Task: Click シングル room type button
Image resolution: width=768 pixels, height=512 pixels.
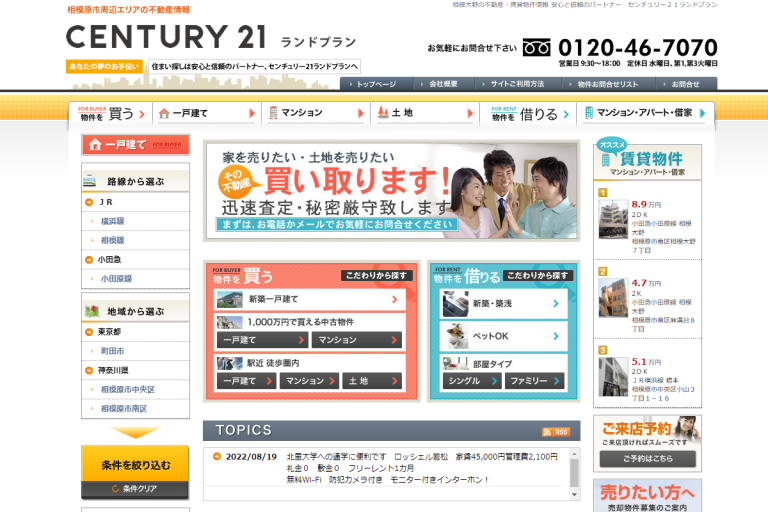Action: (x=472, y=381)
